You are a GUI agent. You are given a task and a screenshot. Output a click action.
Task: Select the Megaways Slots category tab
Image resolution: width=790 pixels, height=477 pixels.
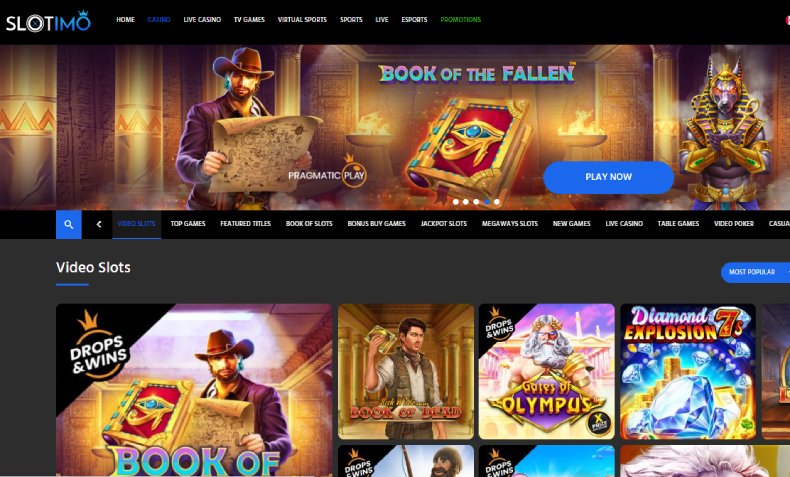point(510,224)
